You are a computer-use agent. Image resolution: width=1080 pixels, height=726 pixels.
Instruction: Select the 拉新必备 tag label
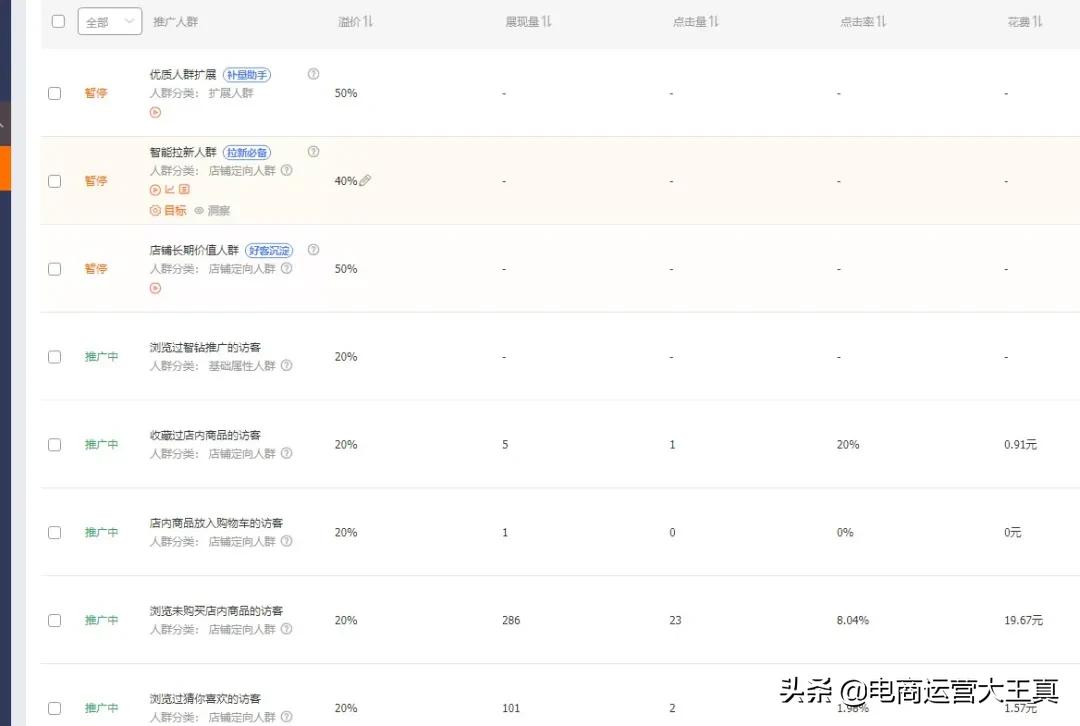[249, 152]
